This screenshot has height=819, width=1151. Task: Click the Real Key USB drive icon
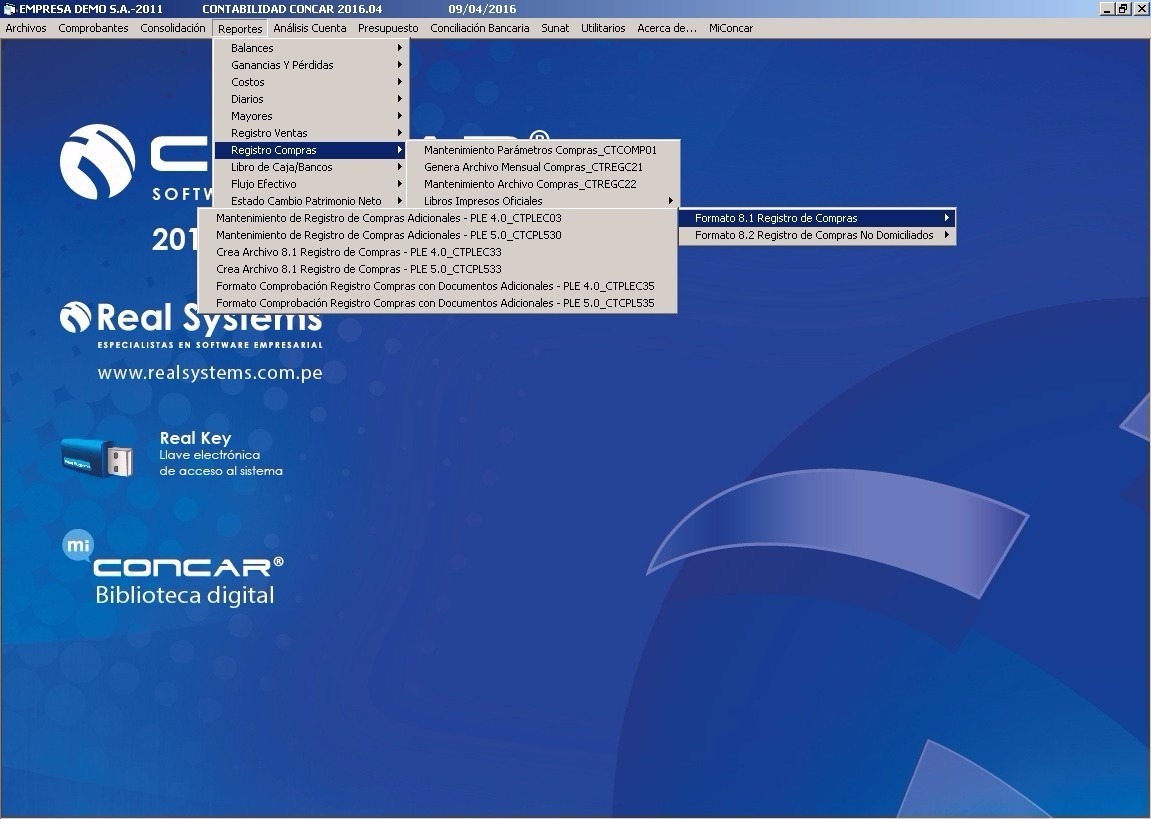(98, 458)
